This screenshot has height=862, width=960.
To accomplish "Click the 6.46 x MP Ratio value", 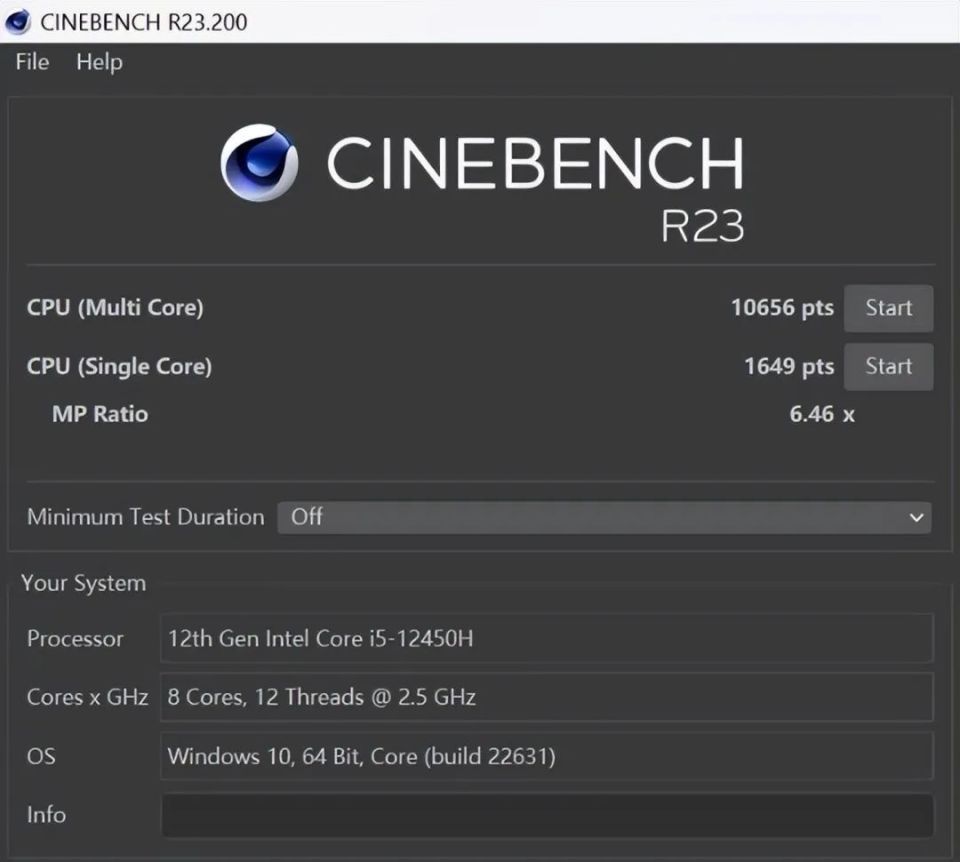I will (x=822, y=414).
